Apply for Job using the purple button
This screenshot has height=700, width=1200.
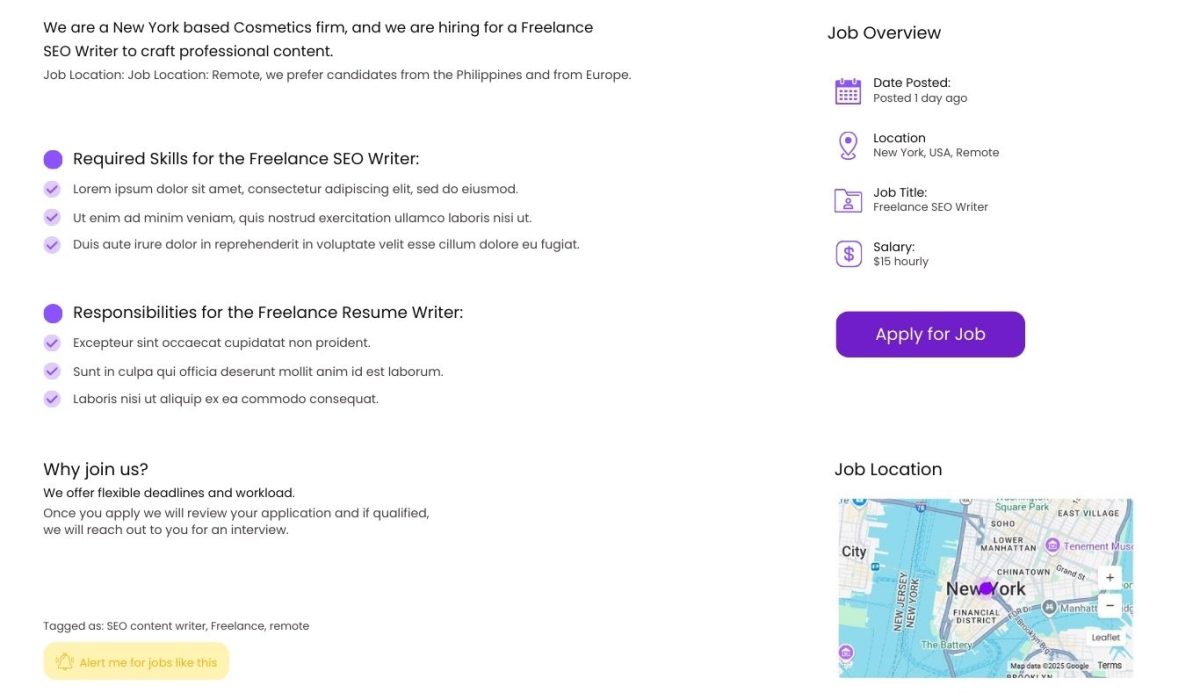930,334
